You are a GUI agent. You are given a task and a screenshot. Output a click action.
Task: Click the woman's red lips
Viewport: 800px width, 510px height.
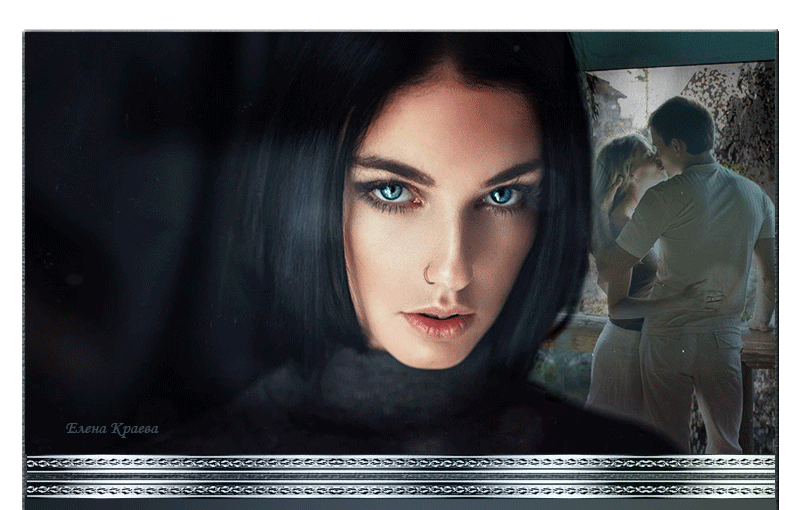[439, 322]
